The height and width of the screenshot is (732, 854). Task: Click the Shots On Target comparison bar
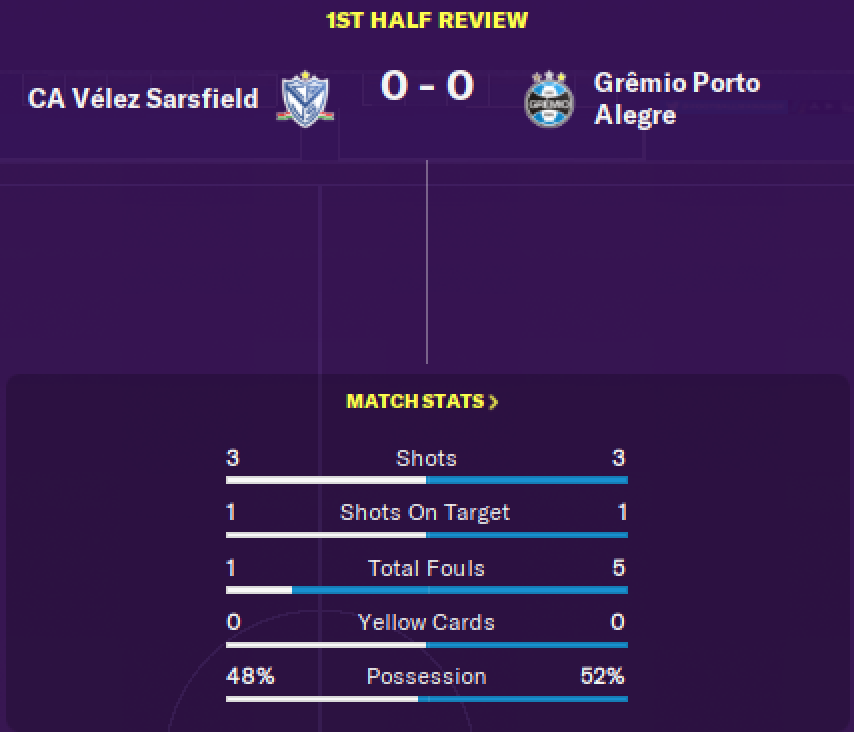tap(427, 535)
